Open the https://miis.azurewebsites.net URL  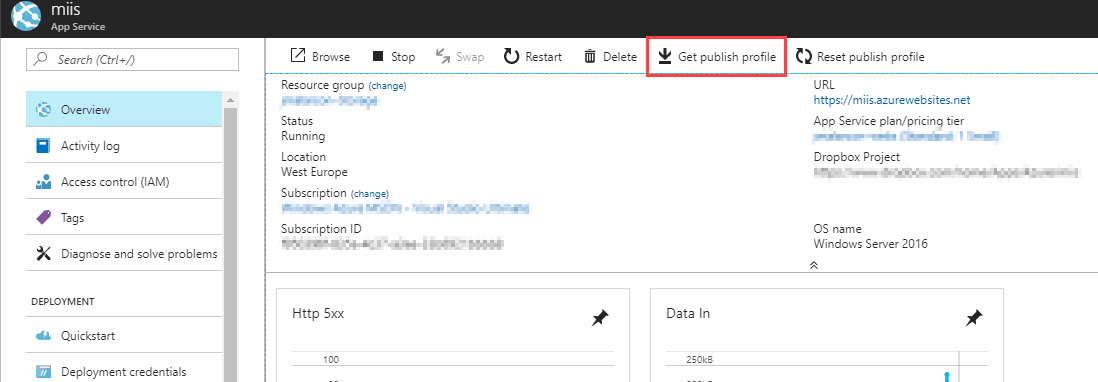tap(891, 100)
